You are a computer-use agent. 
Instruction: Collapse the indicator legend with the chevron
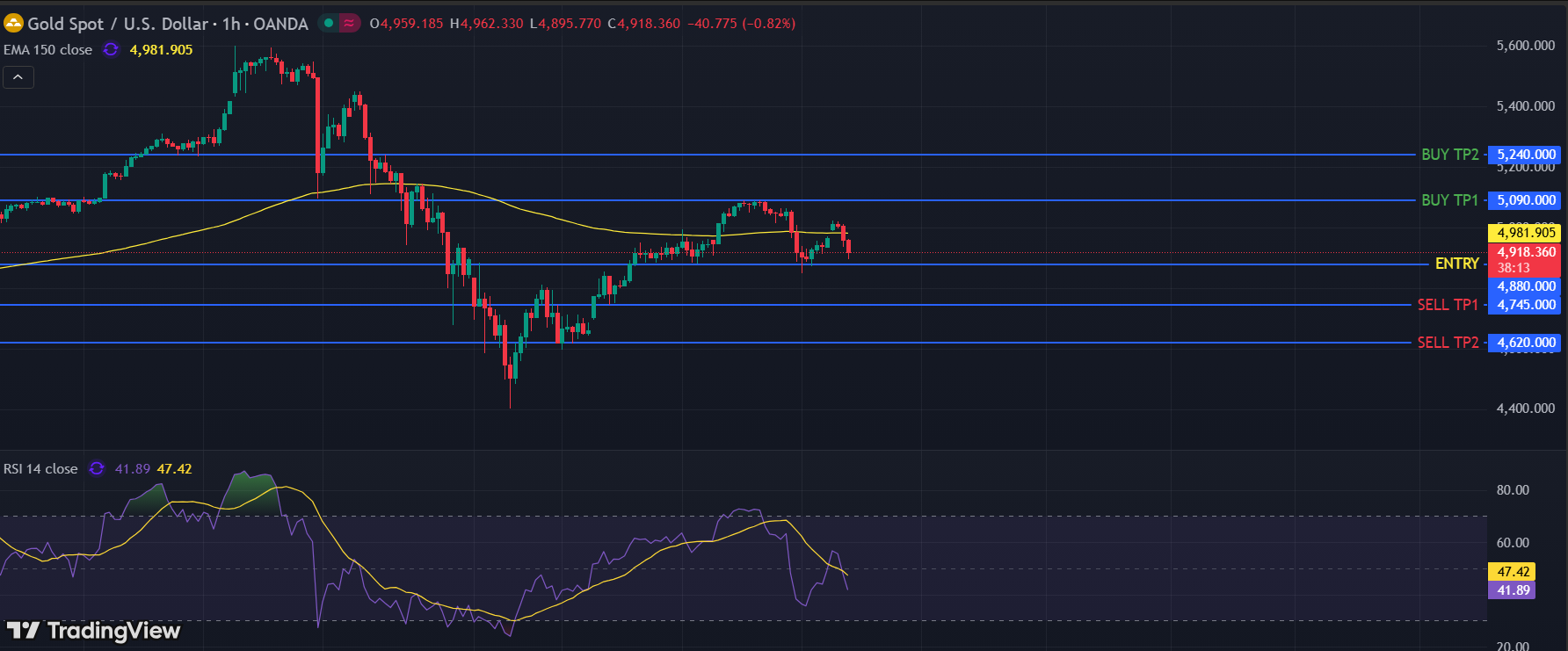[x=18, y=77]
